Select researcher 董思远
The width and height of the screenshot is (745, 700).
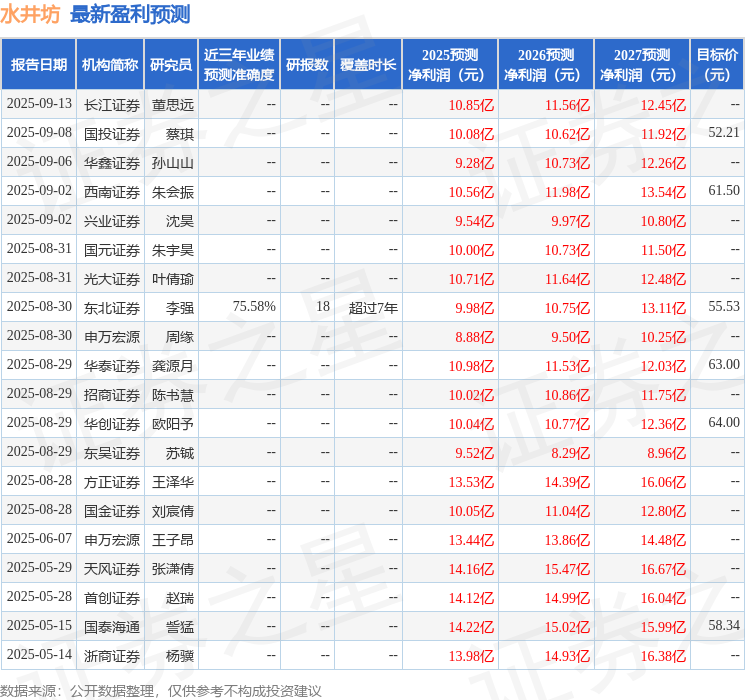173,105
